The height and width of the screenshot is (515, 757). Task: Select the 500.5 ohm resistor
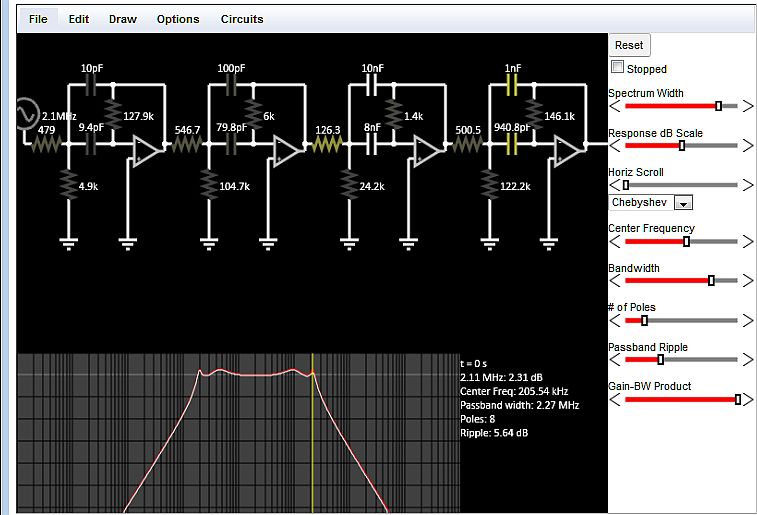[467, 144]
